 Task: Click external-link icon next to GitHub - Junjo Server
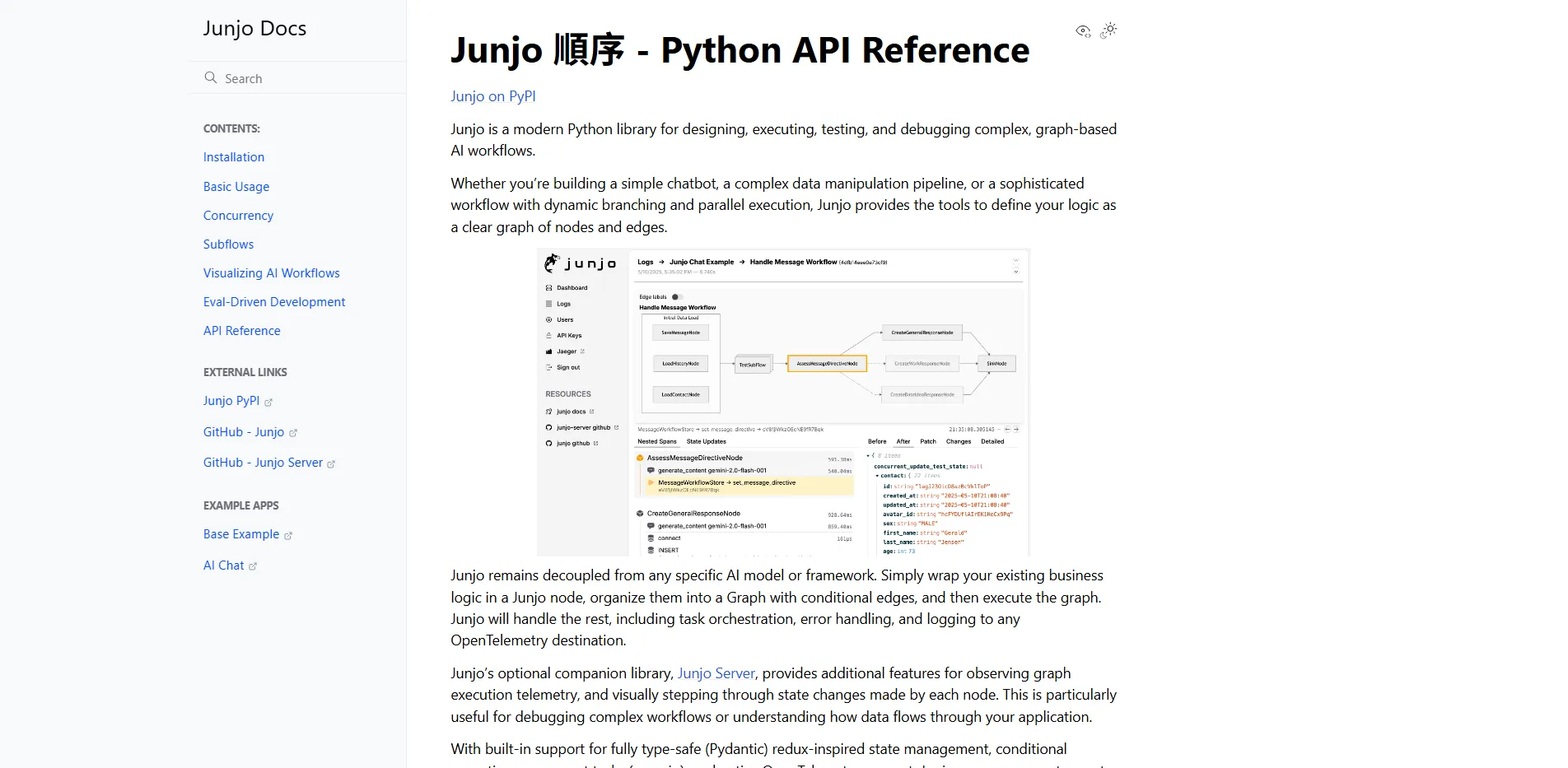331,464
